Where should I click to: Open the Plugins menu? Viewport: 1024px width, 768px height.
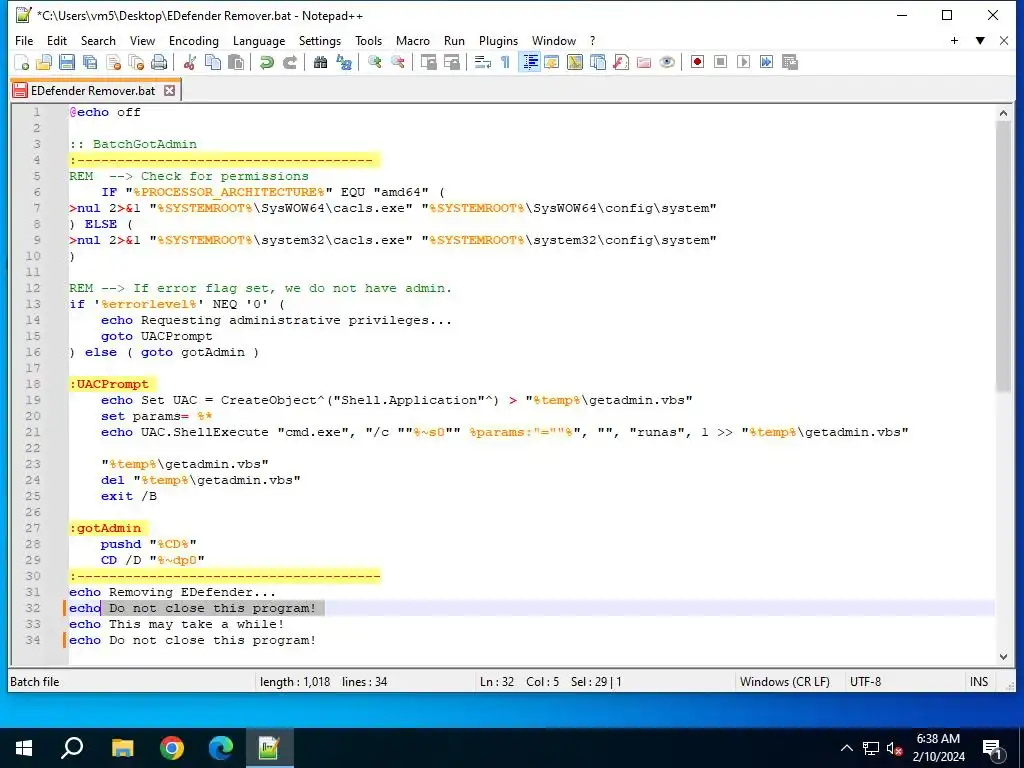coord(498,40)
